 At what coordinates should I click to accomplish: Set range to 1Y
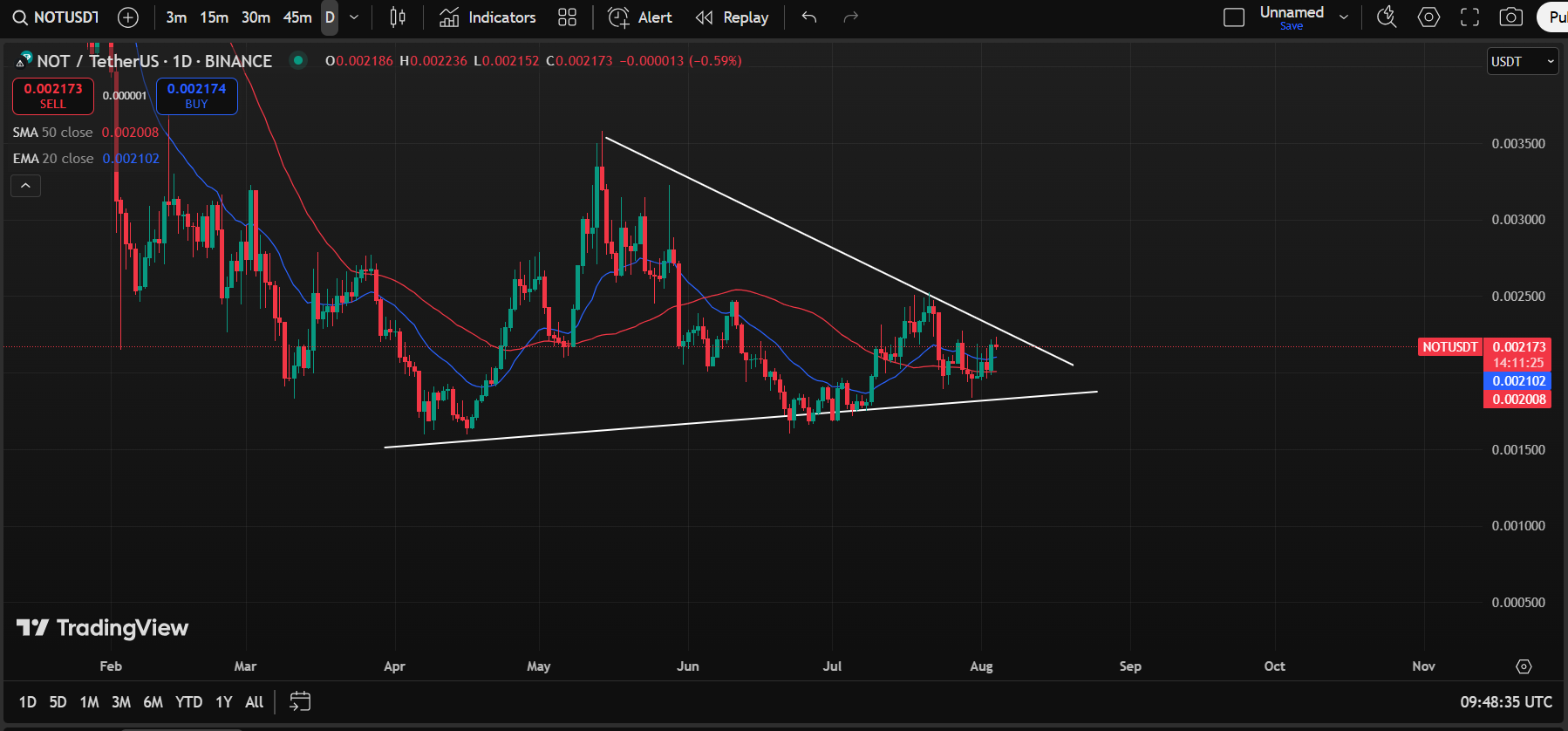[224, 702]
